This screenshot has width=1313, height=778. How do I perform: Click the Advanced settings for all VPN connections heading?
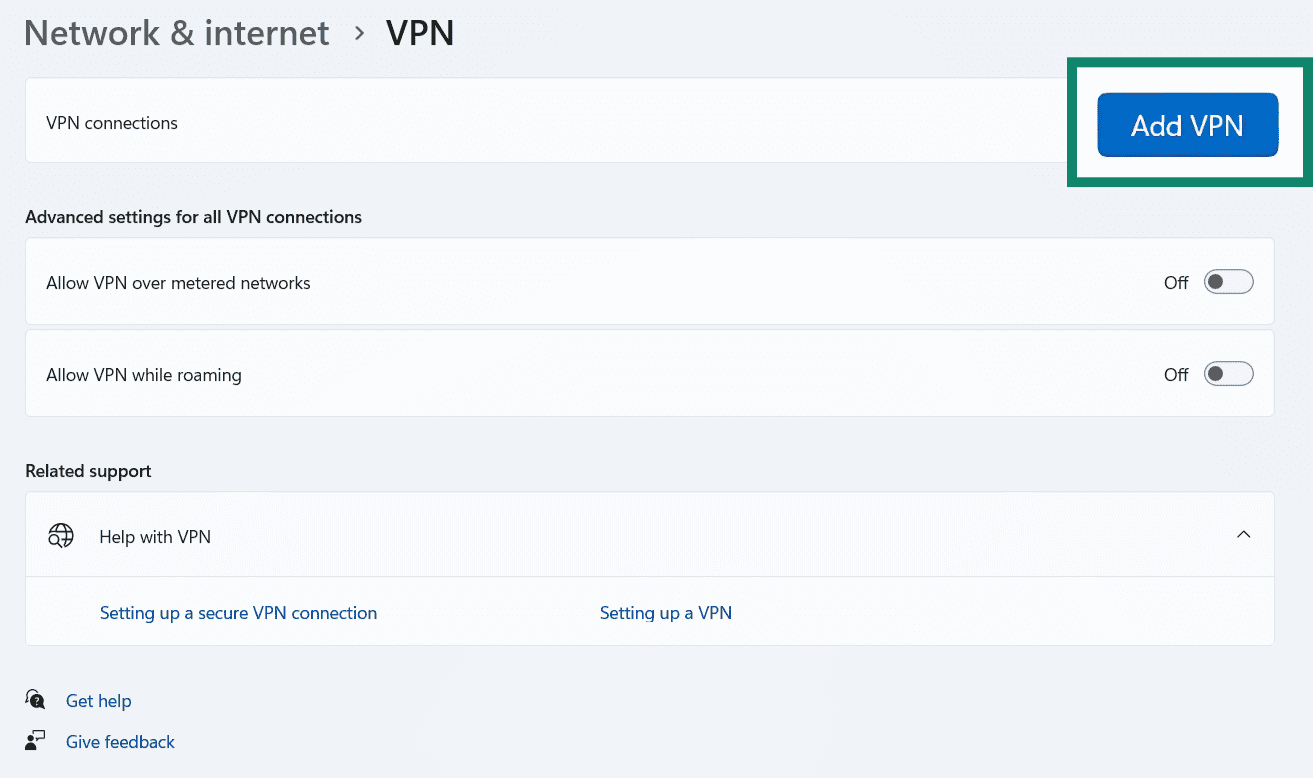(193, 217)
